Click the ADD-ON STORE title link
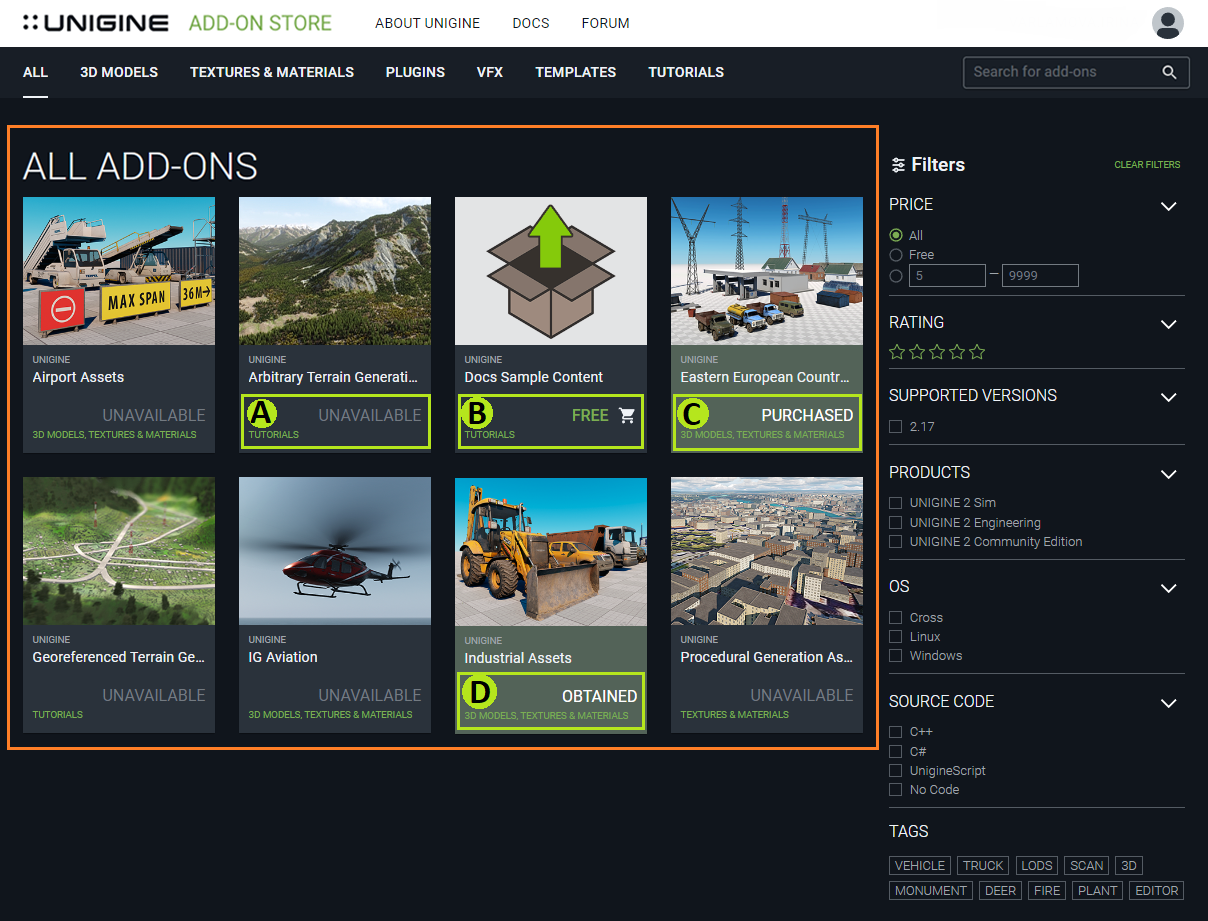The image size is (1208, 921). tap(260, 23)
